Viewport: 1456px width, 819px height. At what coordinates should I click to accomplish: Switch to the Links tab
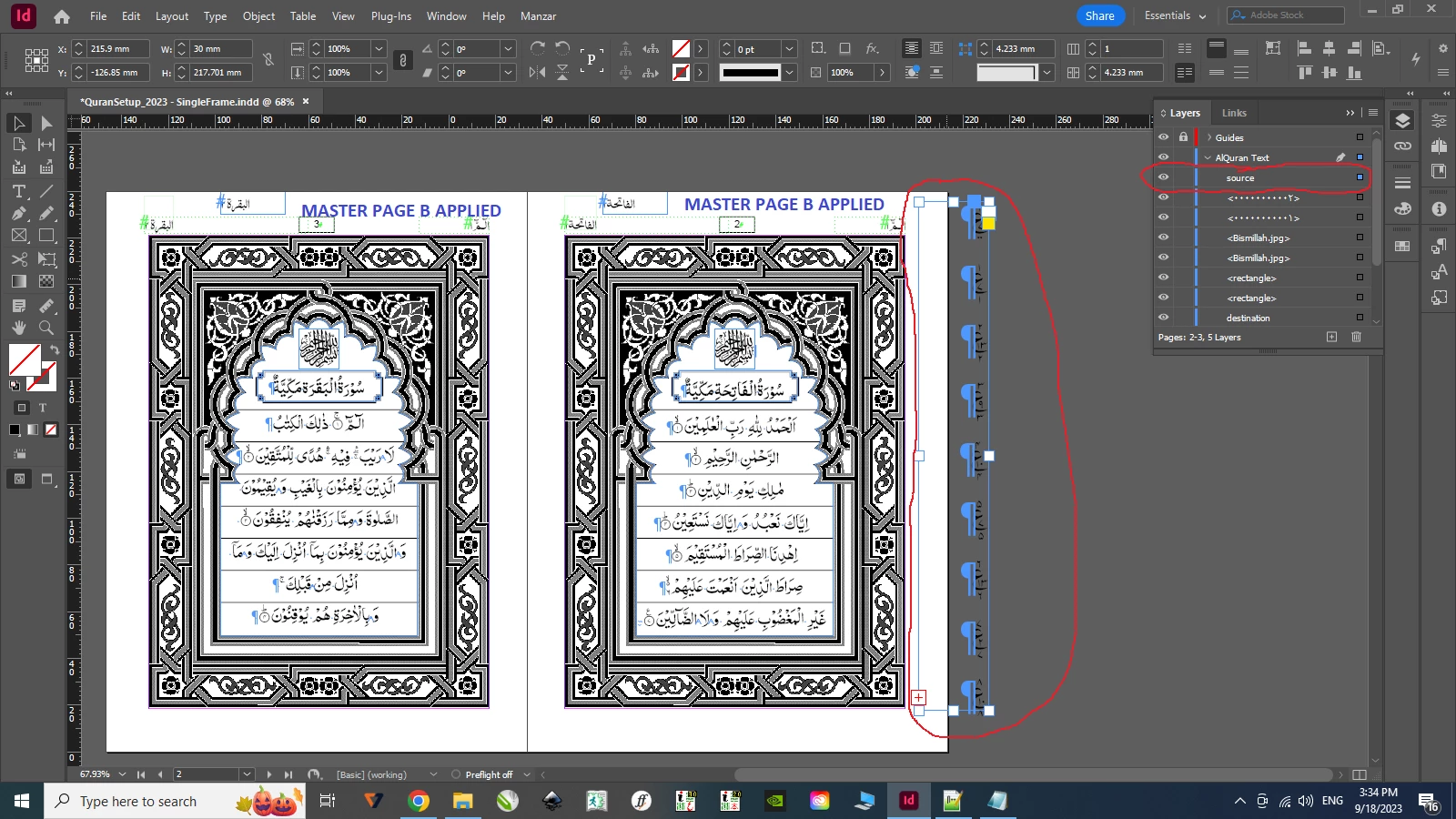point(1234,113)
